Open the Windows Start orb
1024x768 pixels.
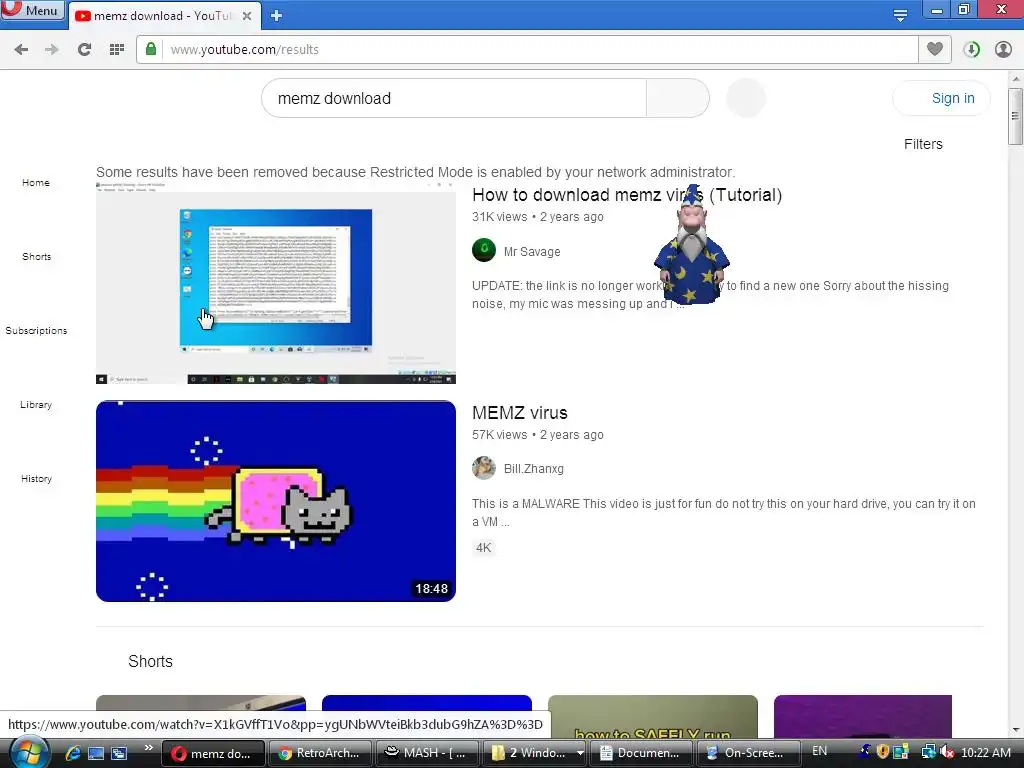point(29,752)
